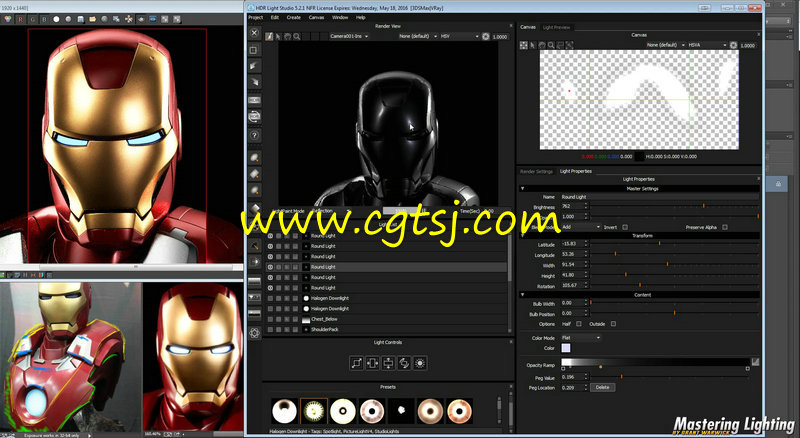This screenshot has width=800, height=438.
Task: Toggle visibility of first Halogen Downlight
Action: (270, 298)
